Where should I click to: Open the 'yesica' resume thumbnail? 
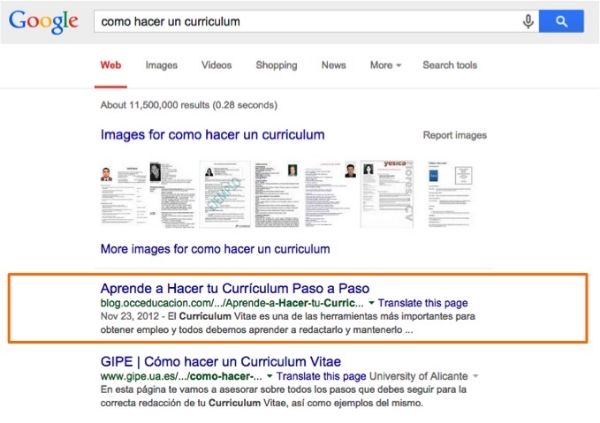pyautogui.click(x=387, y=194)
